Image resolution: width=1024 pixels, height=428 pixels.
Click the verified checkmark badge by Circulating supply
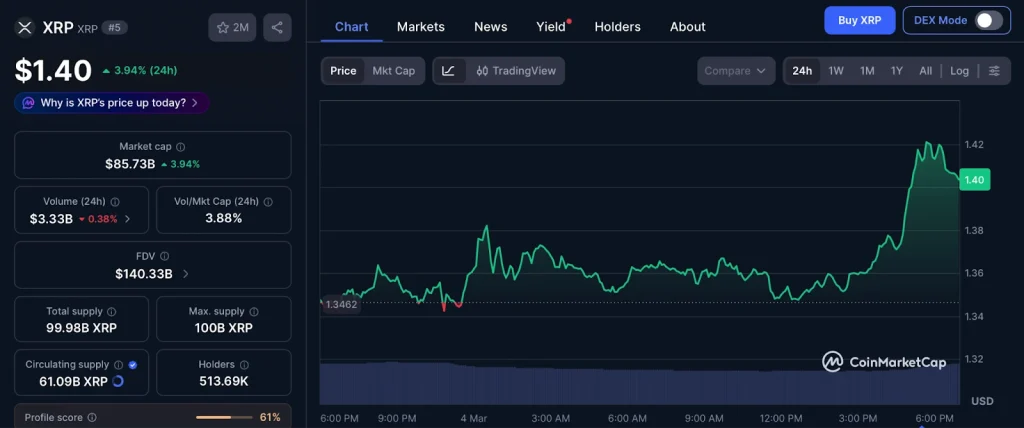[x=133, y=365]
